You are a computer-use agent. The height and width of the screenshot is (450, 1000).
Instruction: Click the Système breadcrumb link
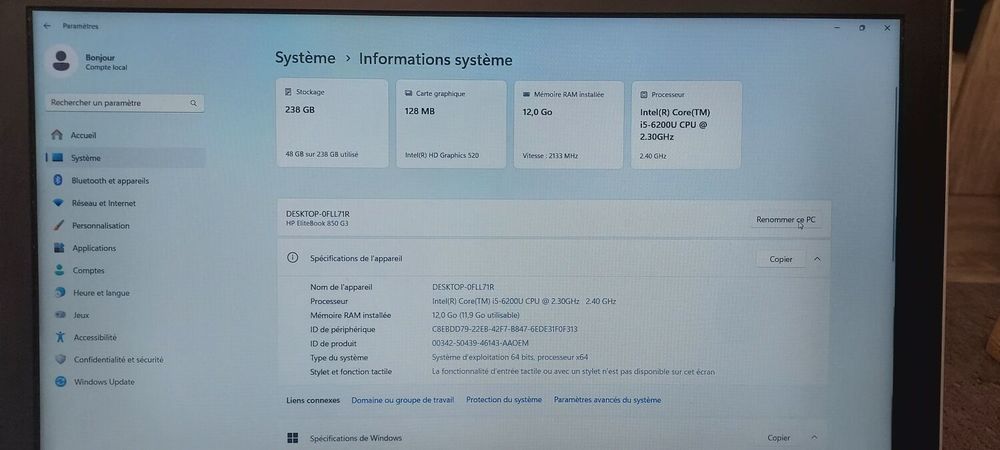[305, 58]
